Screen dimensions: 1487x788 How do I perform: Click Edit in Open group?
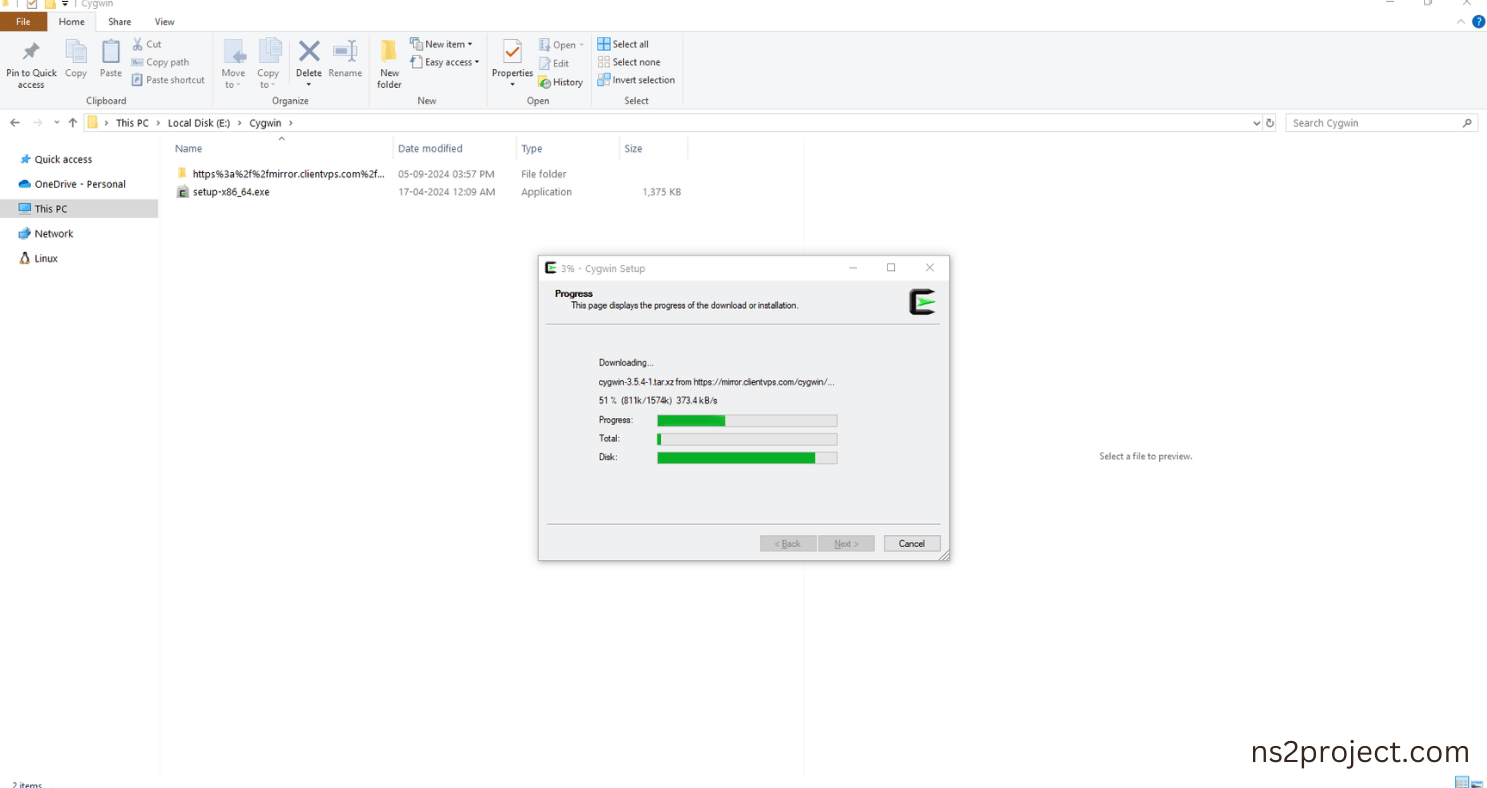[x=554, y=63]
